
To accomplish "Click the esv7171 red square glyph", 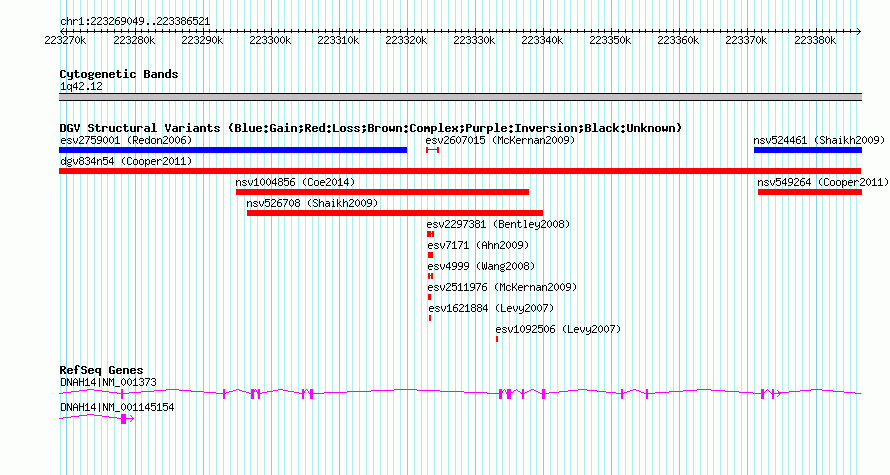I will pos(430,255).
